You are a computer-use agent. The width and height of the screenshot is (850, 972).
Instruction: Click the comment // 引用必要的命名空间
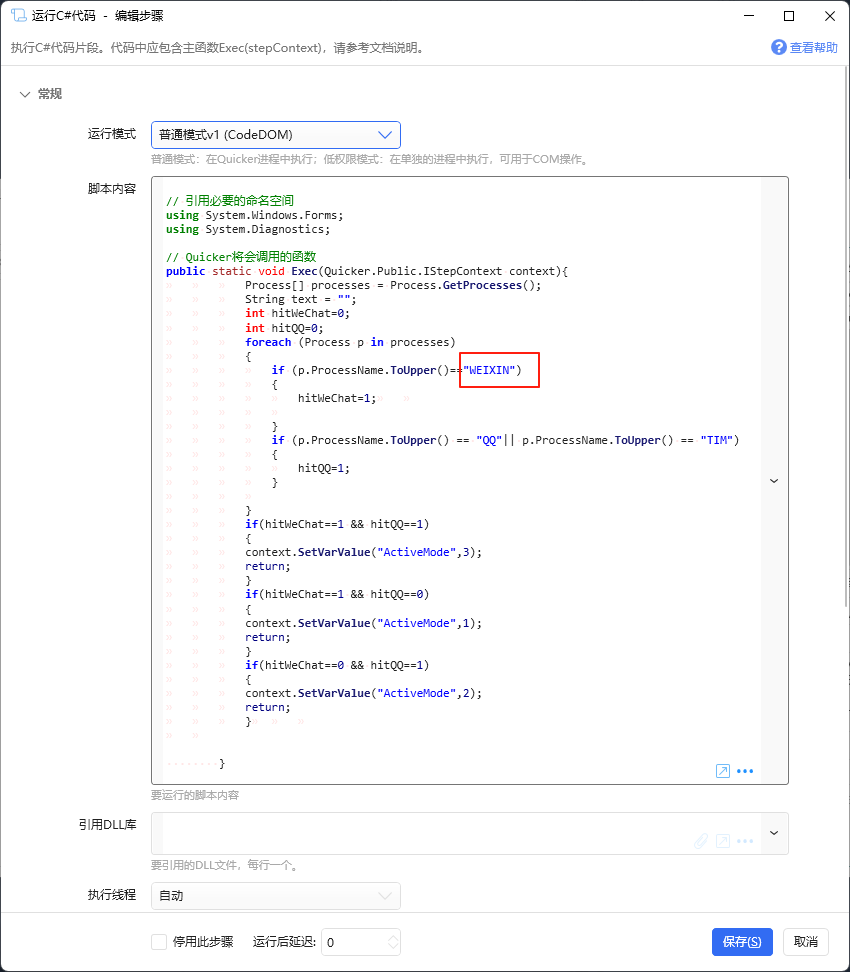(x=230, y=201)
